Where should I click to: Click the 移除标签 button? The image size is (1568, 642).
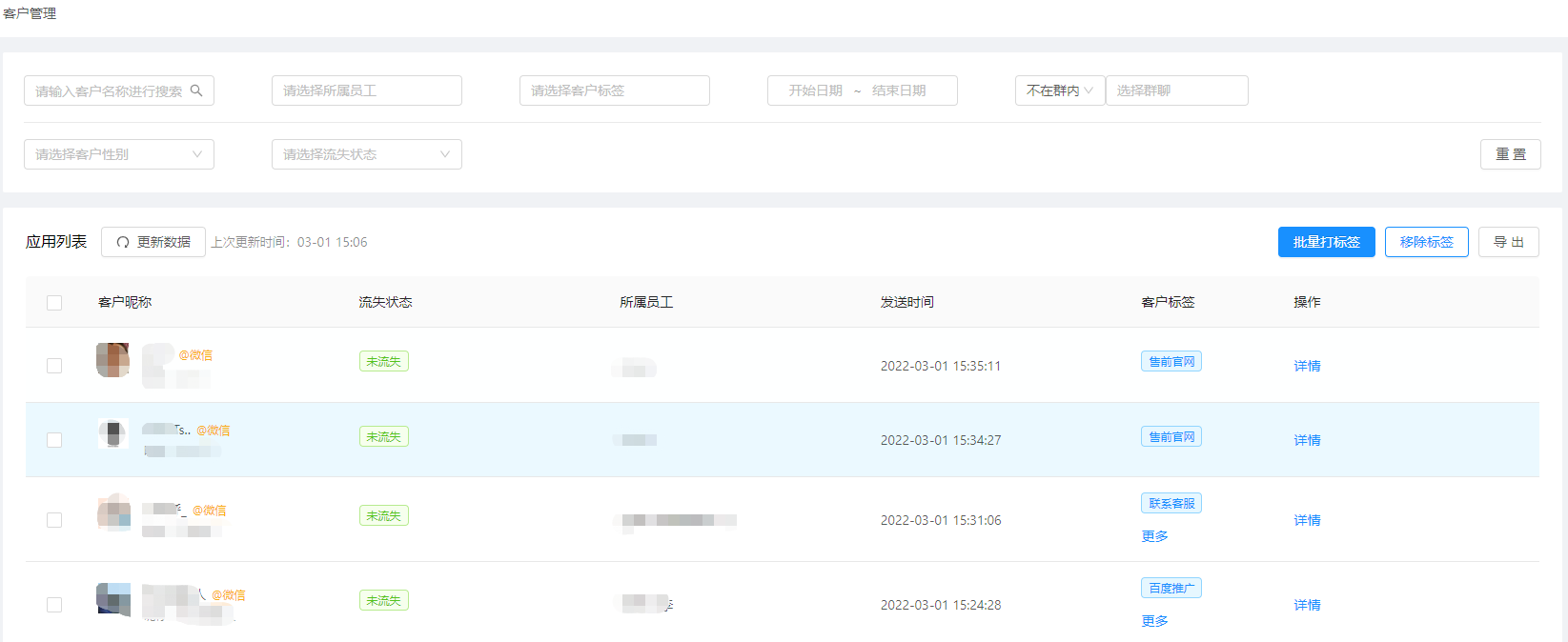[x=1427, y=242]
